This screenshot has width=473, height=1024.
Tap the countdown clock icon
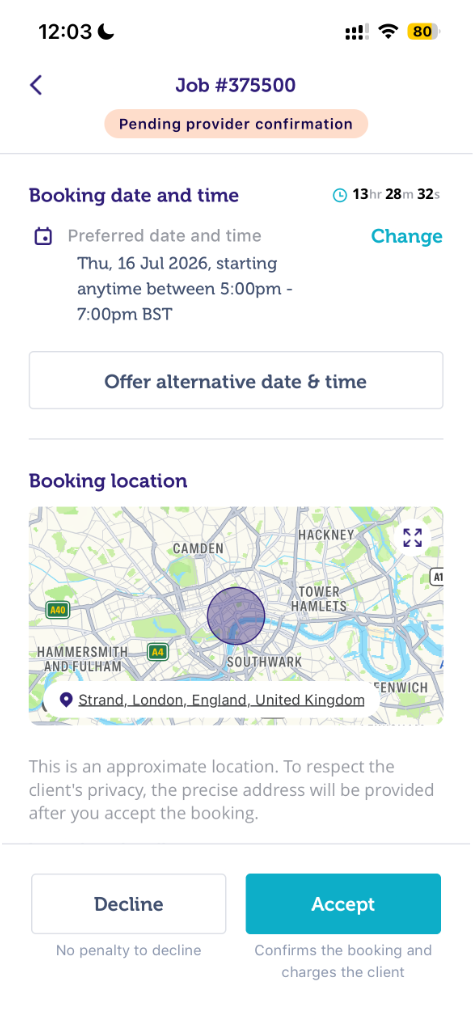[340, 195]
